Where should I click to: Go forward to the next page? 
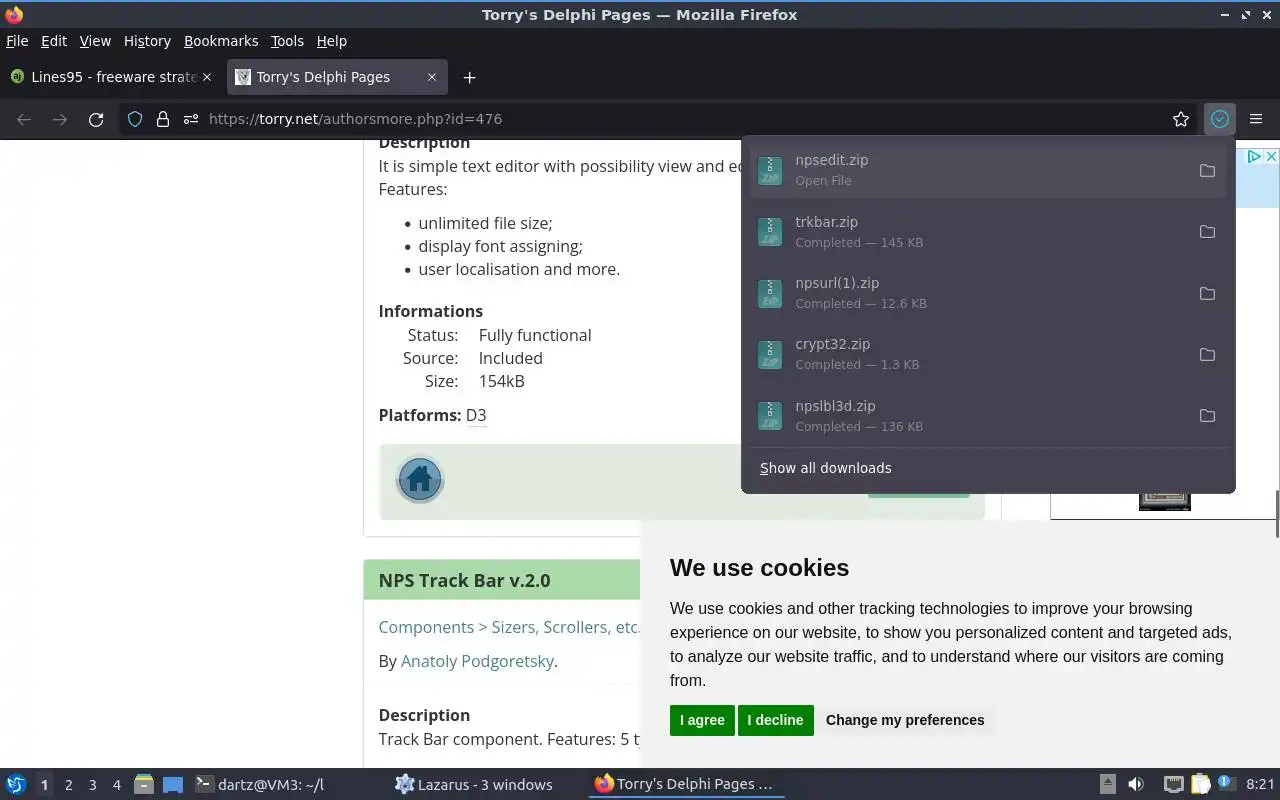[x=60, y=119]
